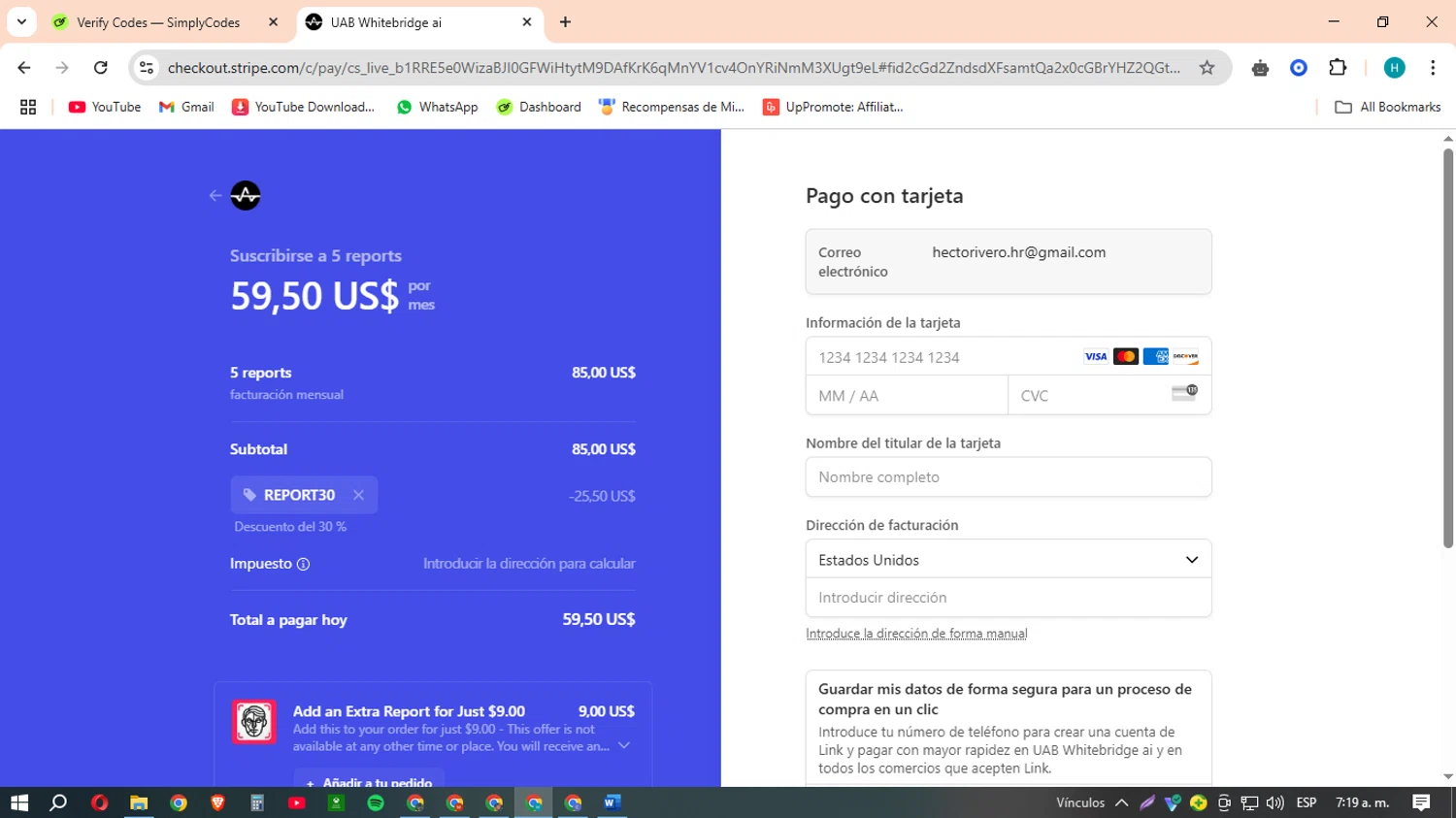Open the Chrome three-dot menu
The width and height of the screenshot is (1456, 818).
pos(1433,68)
